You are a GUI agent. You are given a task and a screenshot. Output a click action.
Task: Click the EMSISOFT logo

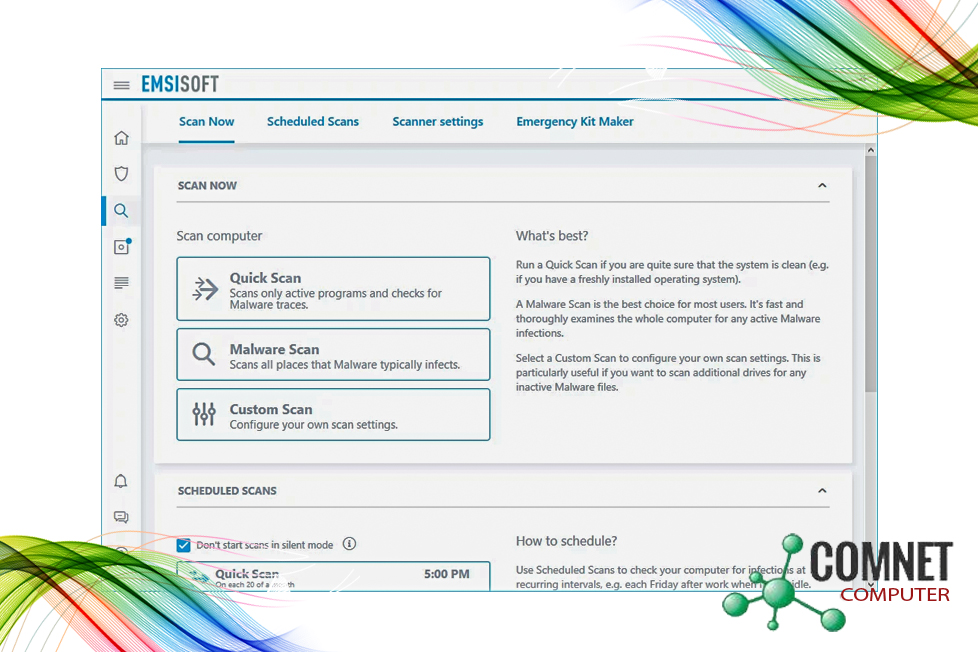180,84
